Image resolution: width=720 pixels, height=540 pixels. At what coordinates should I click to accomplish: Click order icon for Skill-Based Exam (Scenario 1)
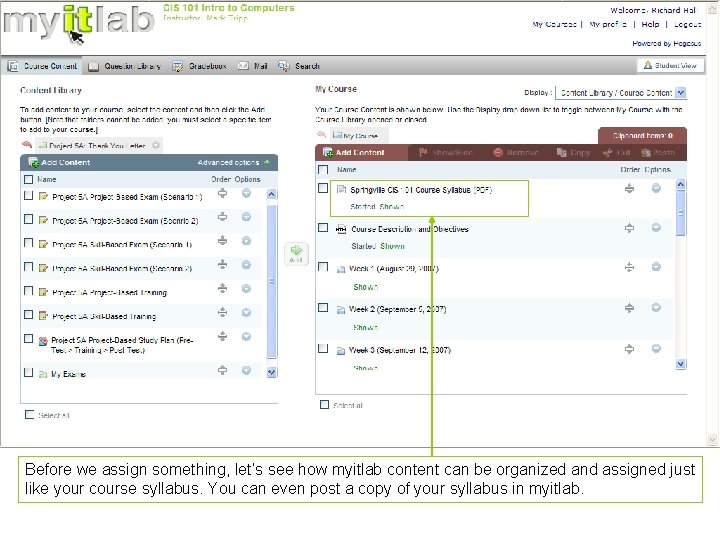pos(222,241)
